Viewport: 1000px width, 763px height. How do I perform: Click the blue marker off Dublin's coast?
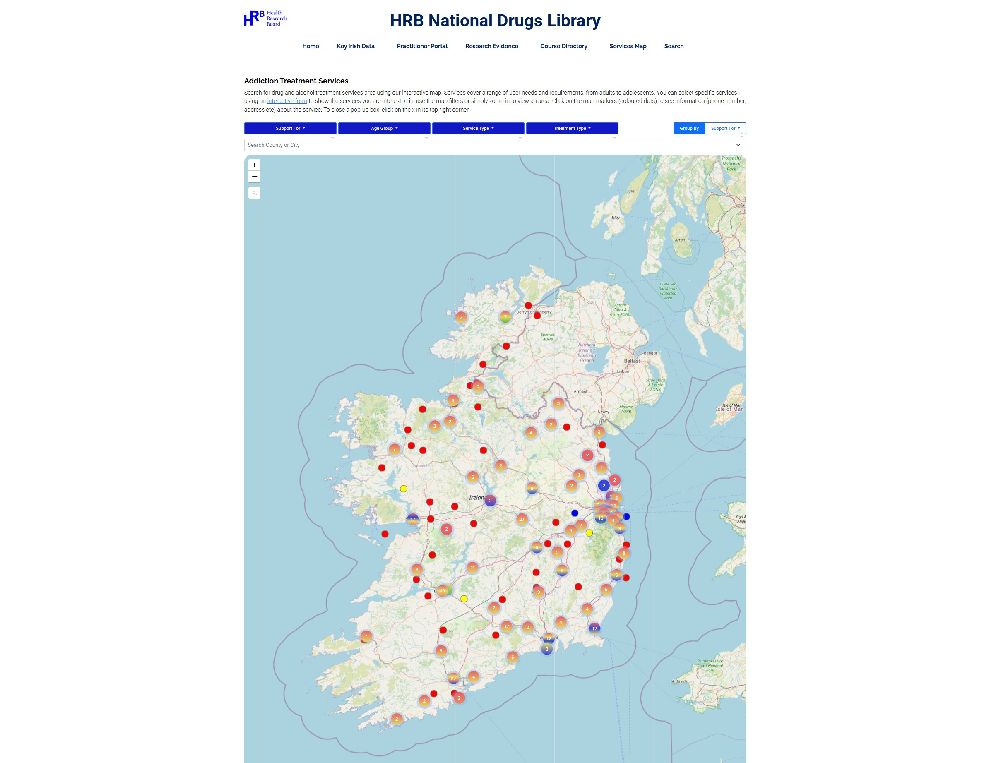coord(626,516)
